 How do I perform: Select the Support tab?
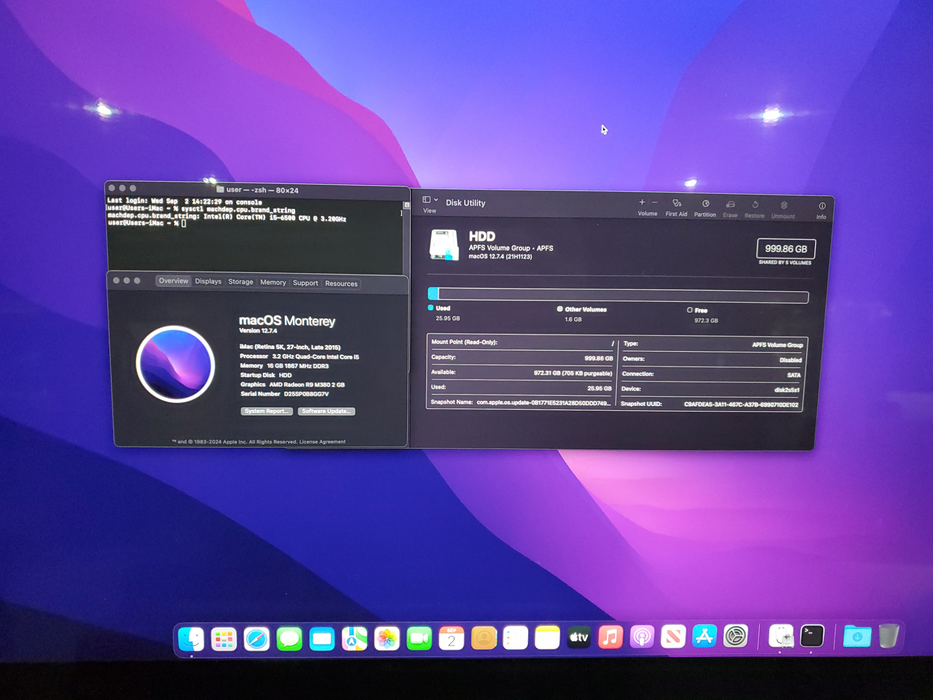(305, 283)
